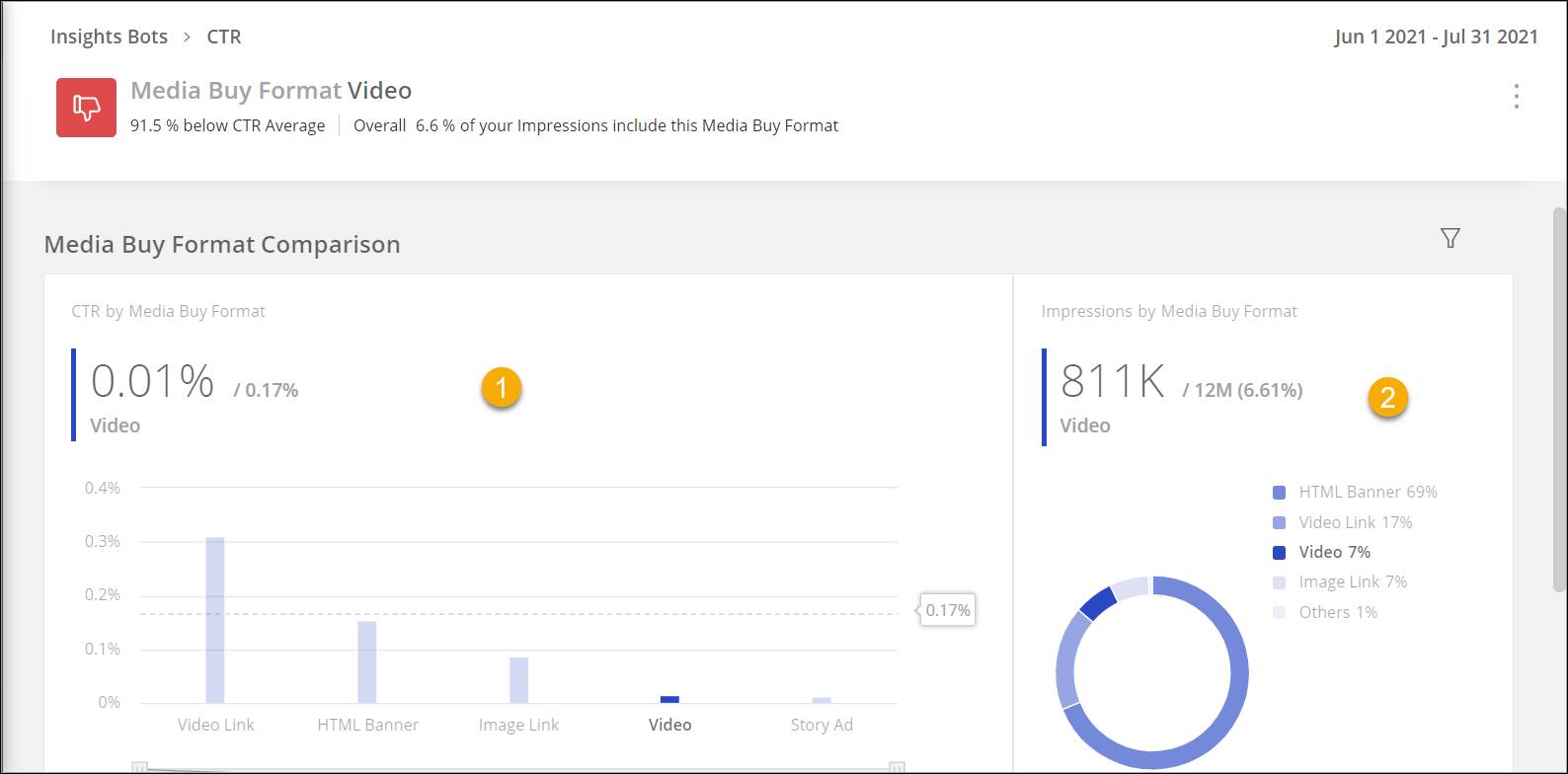The image size is (1568, 774).
Task: Click the Video Link axis label
Action: [216, 725]
